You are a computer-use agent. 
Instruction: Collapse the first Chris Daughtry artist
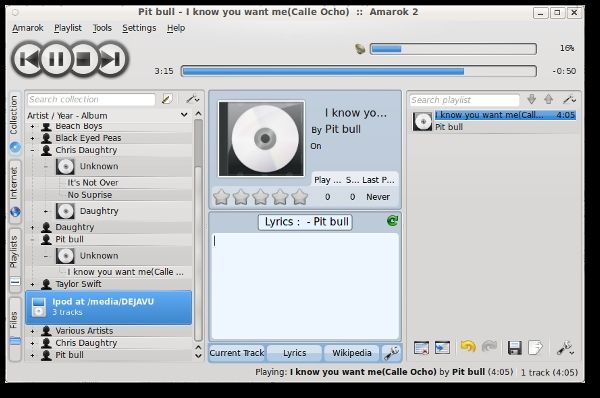pos(33,150)
